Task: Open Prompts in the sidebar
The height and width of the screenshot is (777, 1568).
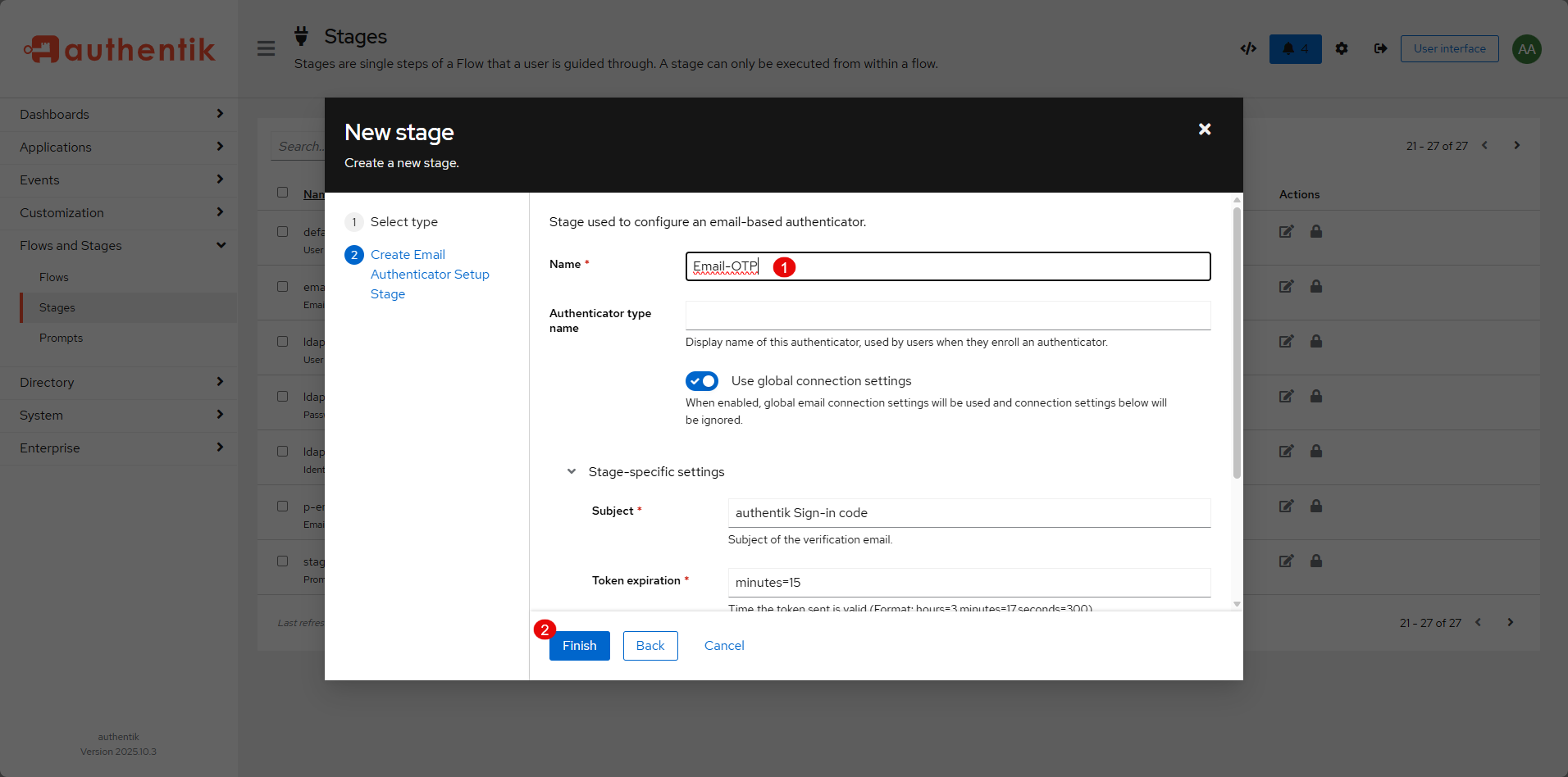Action: coord(62,339)
